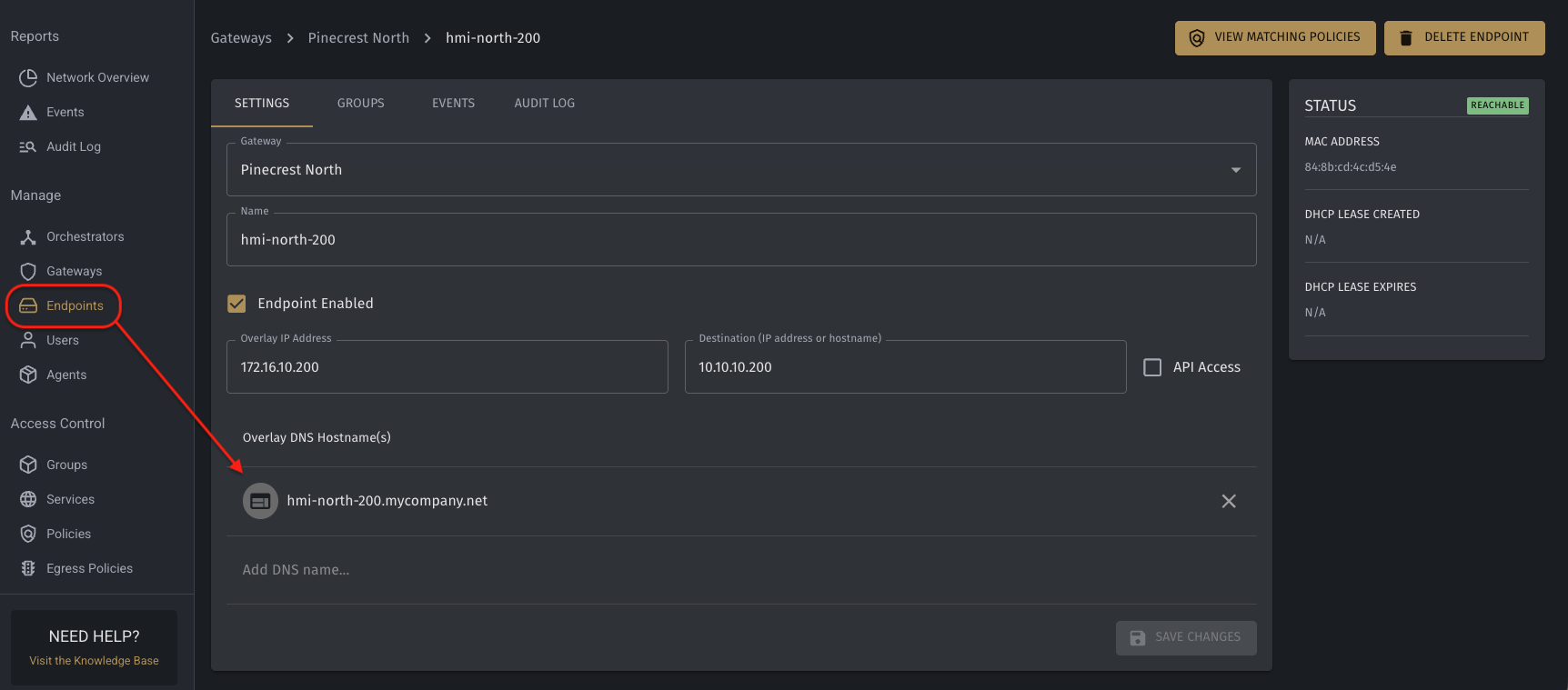Visit the Knowledge Base link
The width and height of the screenshot is (1568, 690).
95,661
